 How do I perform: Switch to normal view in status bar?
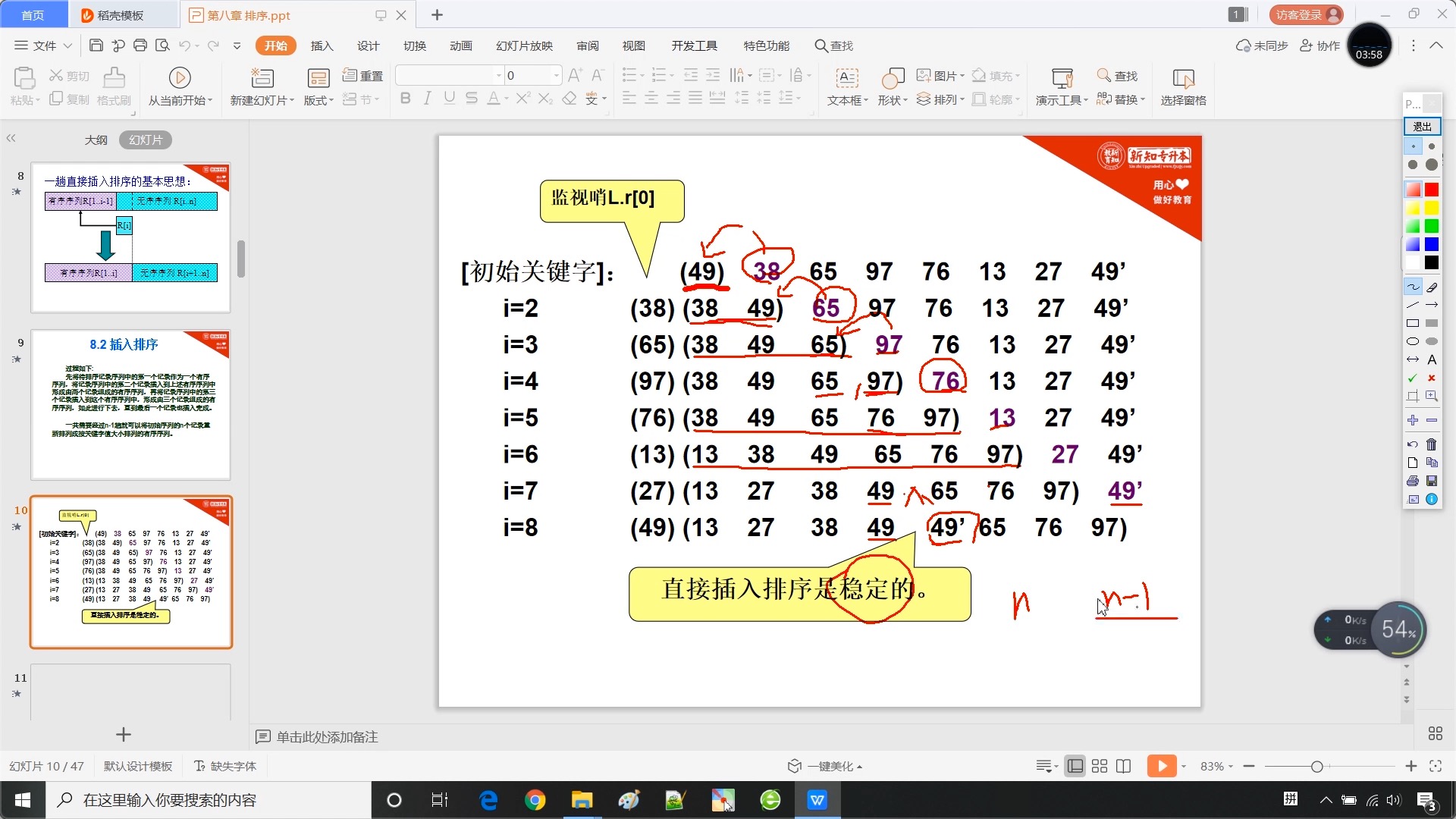tap(1075, 766)
